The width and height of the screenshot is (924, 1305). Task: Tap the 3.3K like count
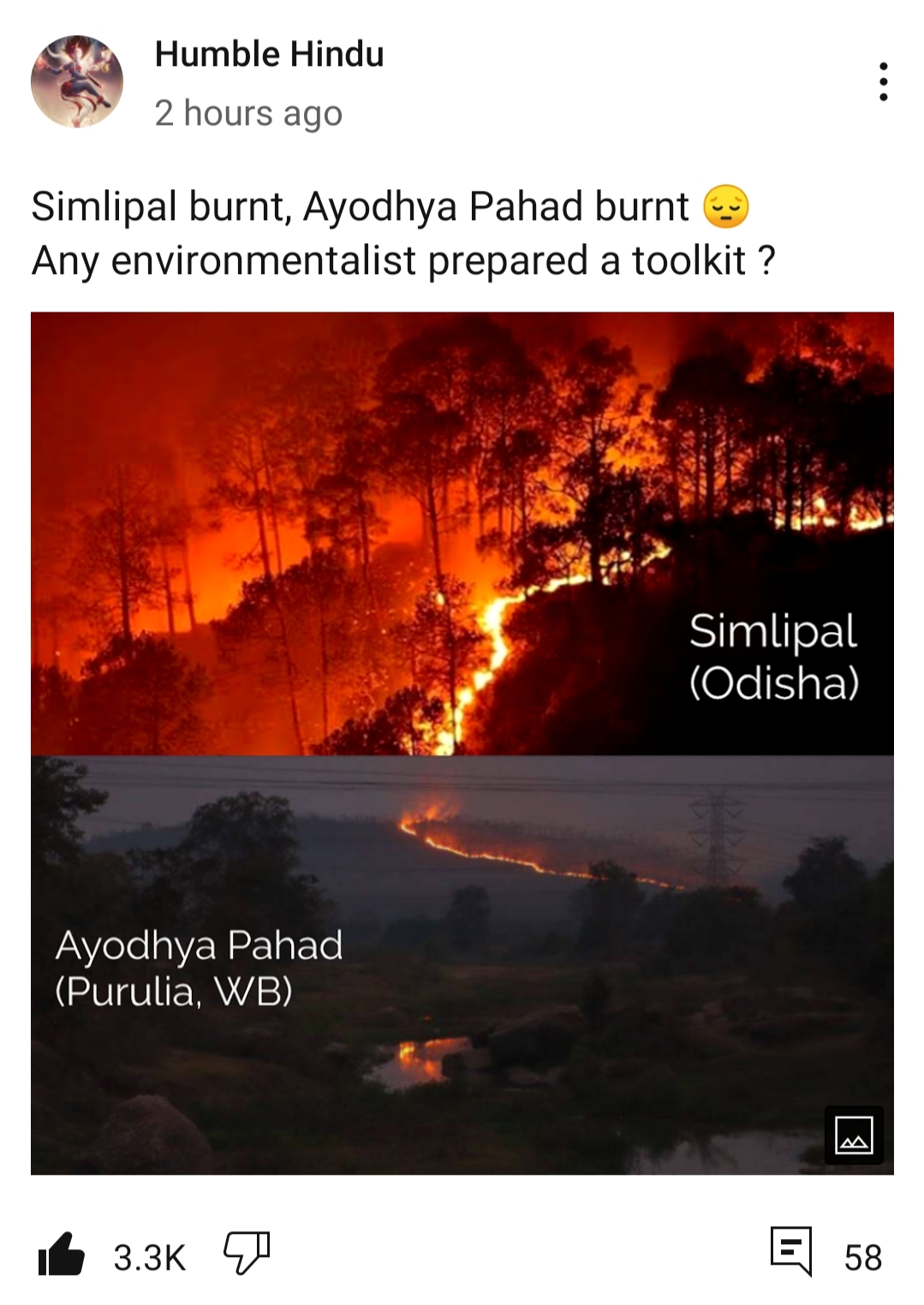(x=150, y=1258)
